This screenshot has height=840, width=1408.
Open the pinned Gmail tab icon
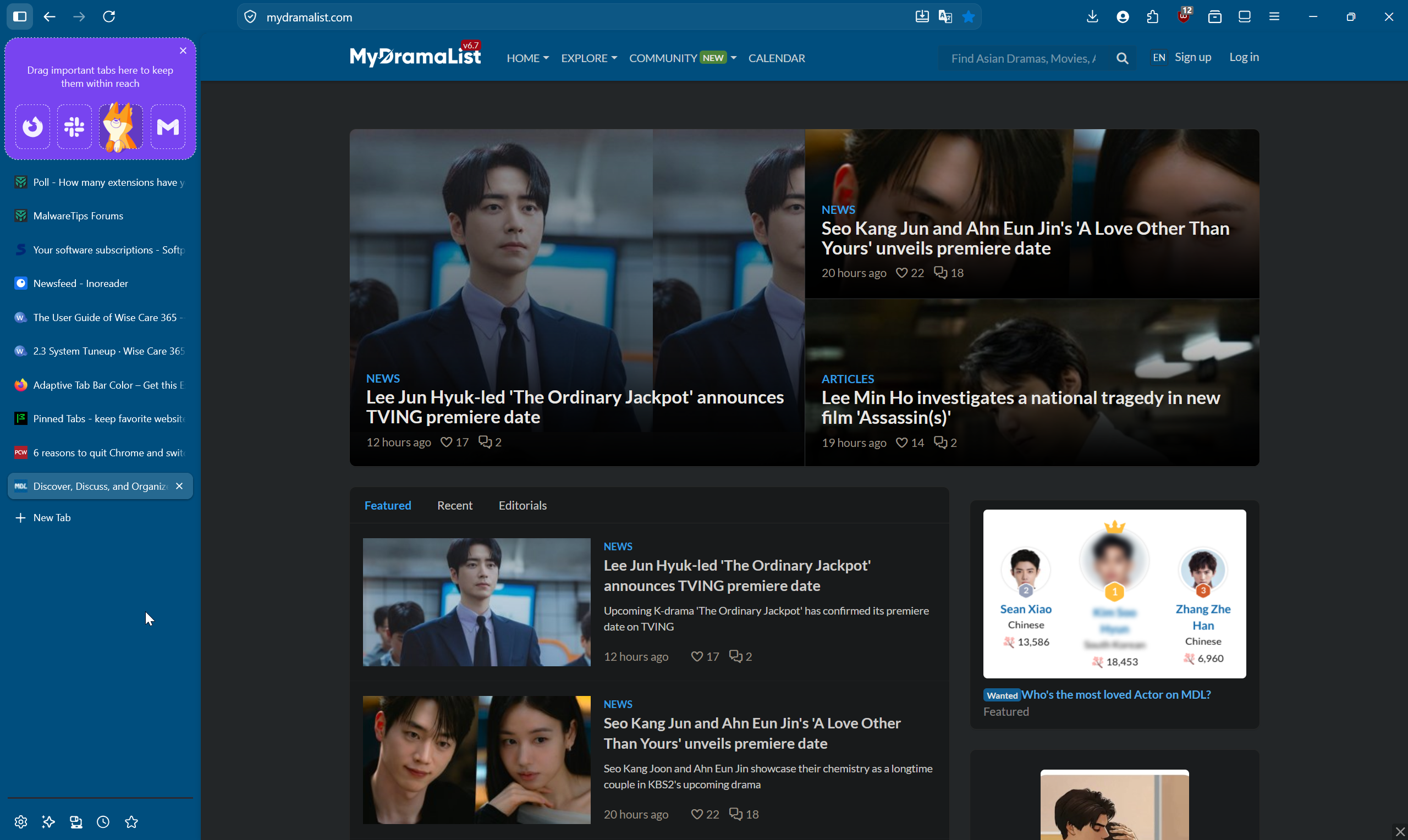click(168, 127)
